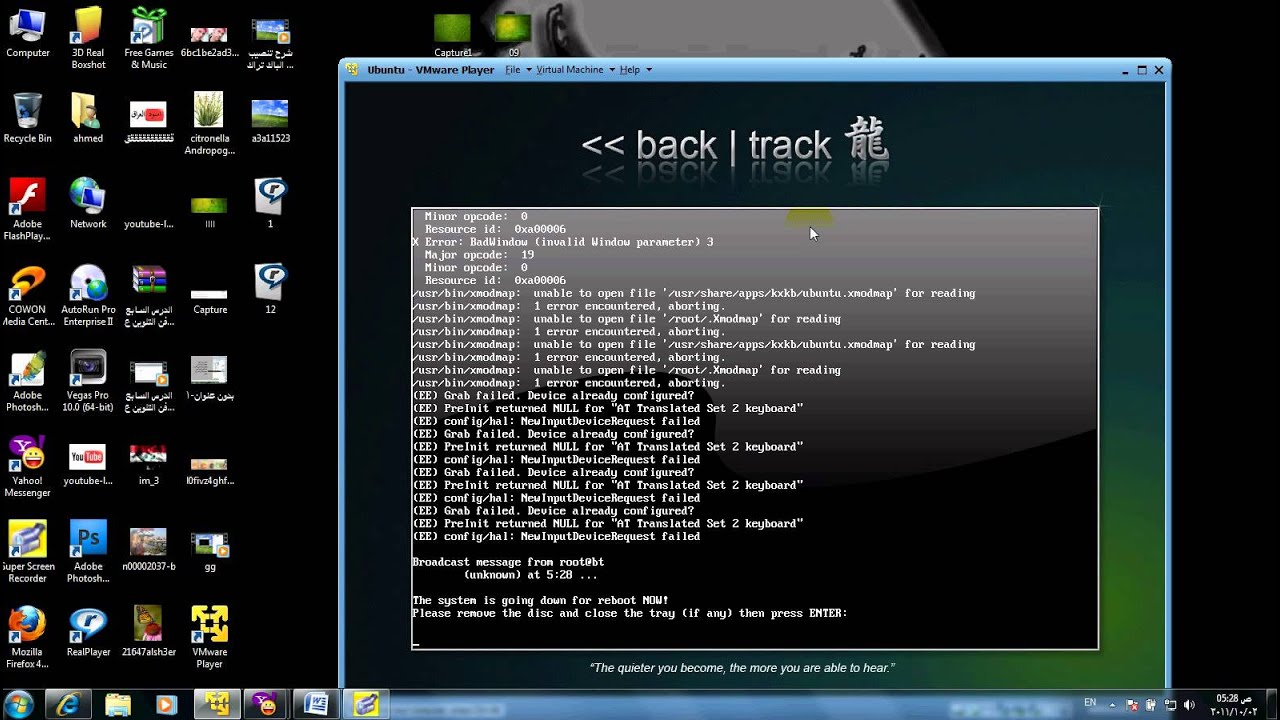Open the Windows Start menu
This screenshot has width=1280, height=720.
[x=19, y=704]
